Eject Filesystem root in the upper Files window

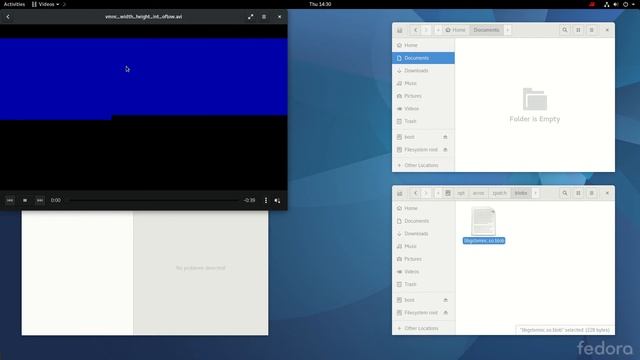click(x=445, y=150)
